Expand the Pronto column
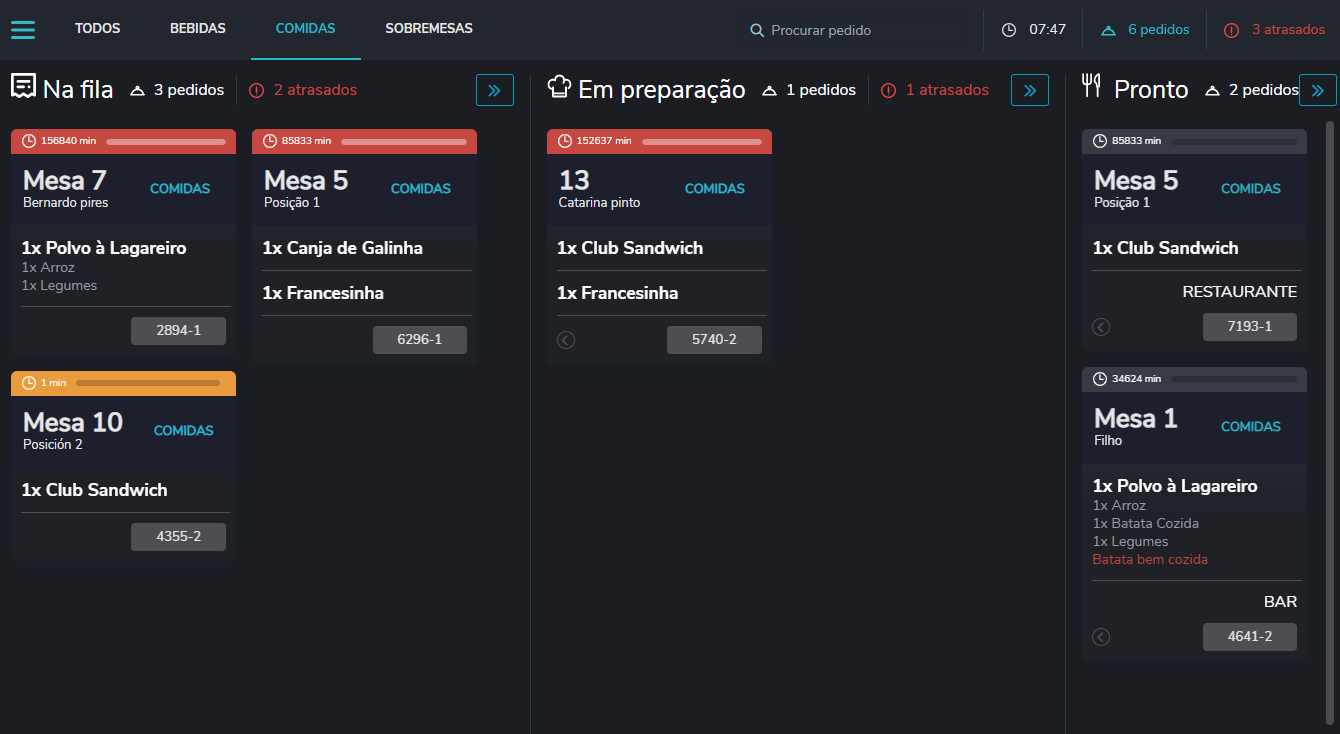This screenshot has width=1340, height=734. [1317, 90]
